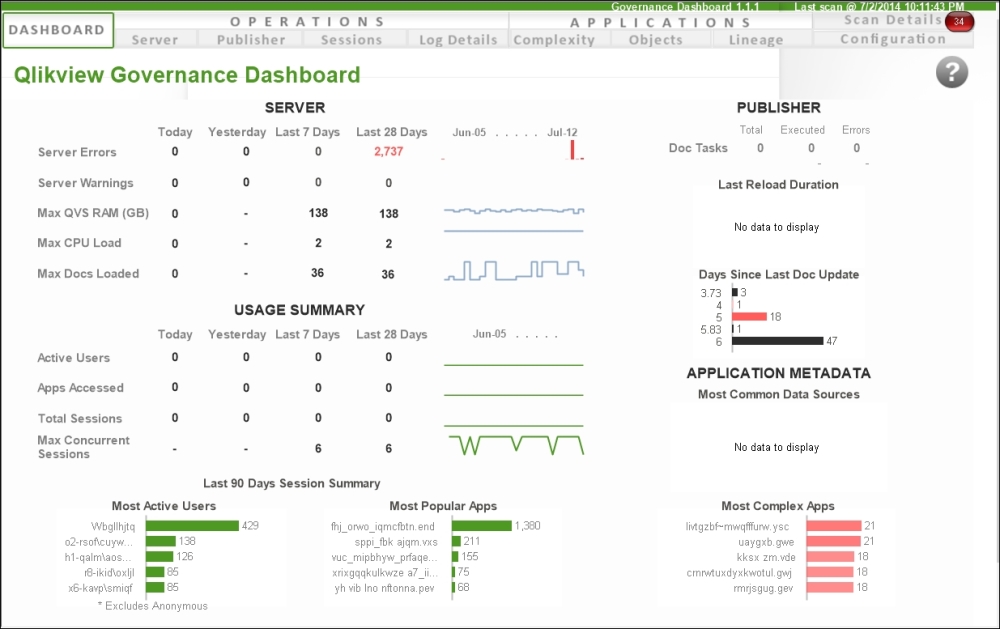Screen dimensions: 1000x629
Task: Click the Total Sessions trend line
Action: click(513, 425)
